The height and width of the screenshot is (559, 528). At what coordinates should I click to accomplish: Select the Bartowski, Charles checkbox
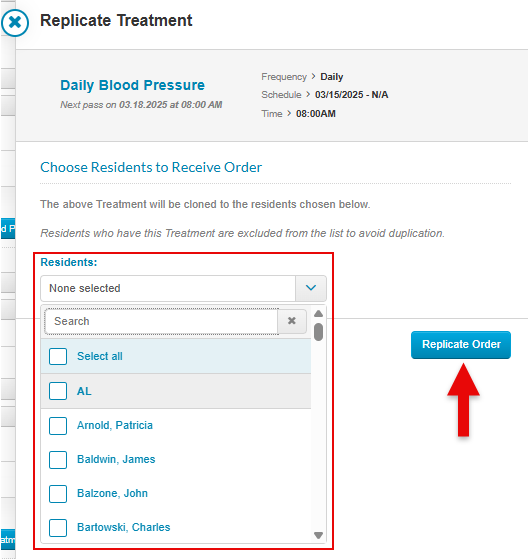[58, 528]
